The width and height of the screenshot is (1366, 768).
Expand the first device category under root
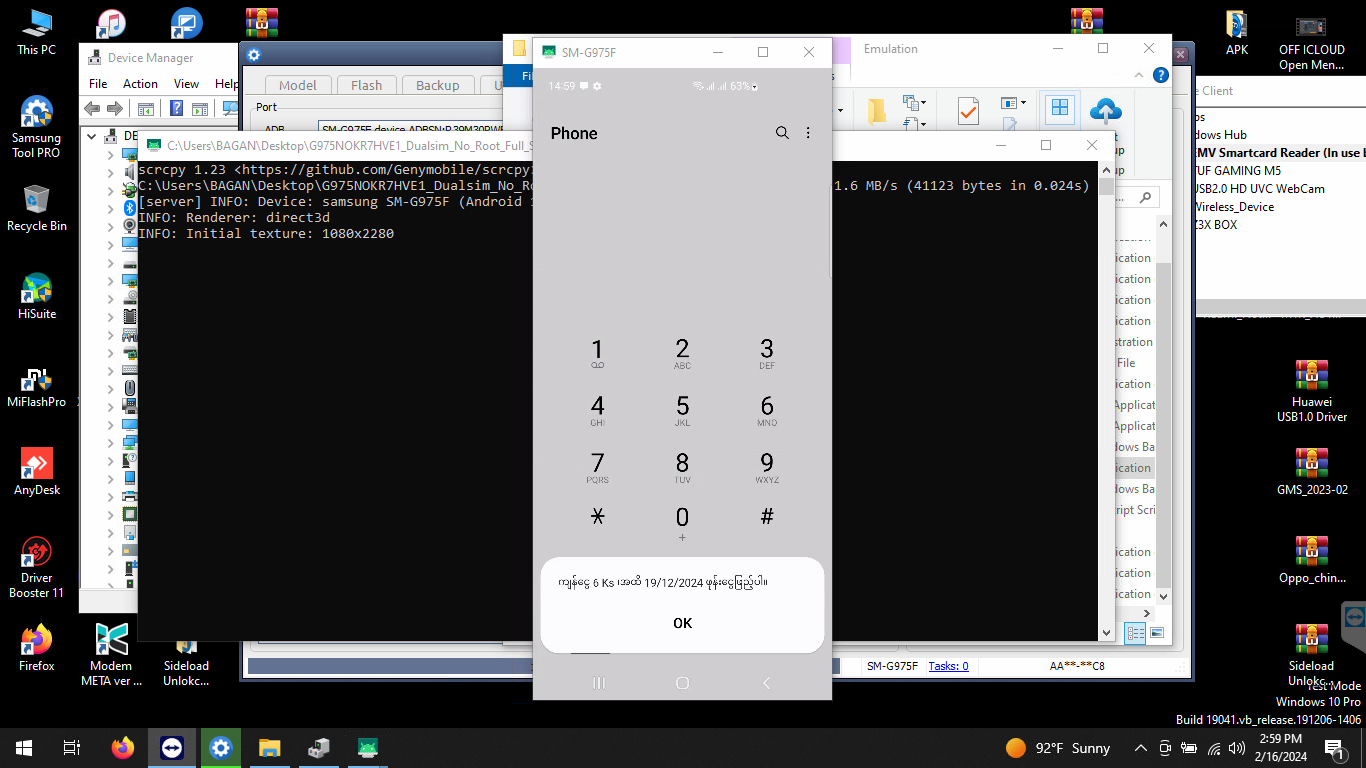[111, 155]
